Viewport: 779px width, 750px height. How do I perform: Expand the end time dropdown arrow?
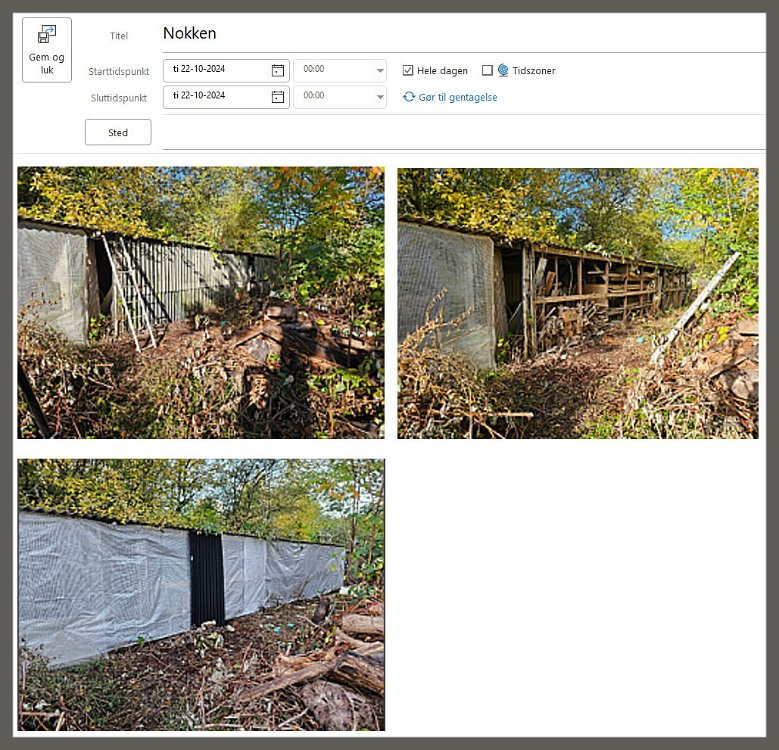pos(380,97)
